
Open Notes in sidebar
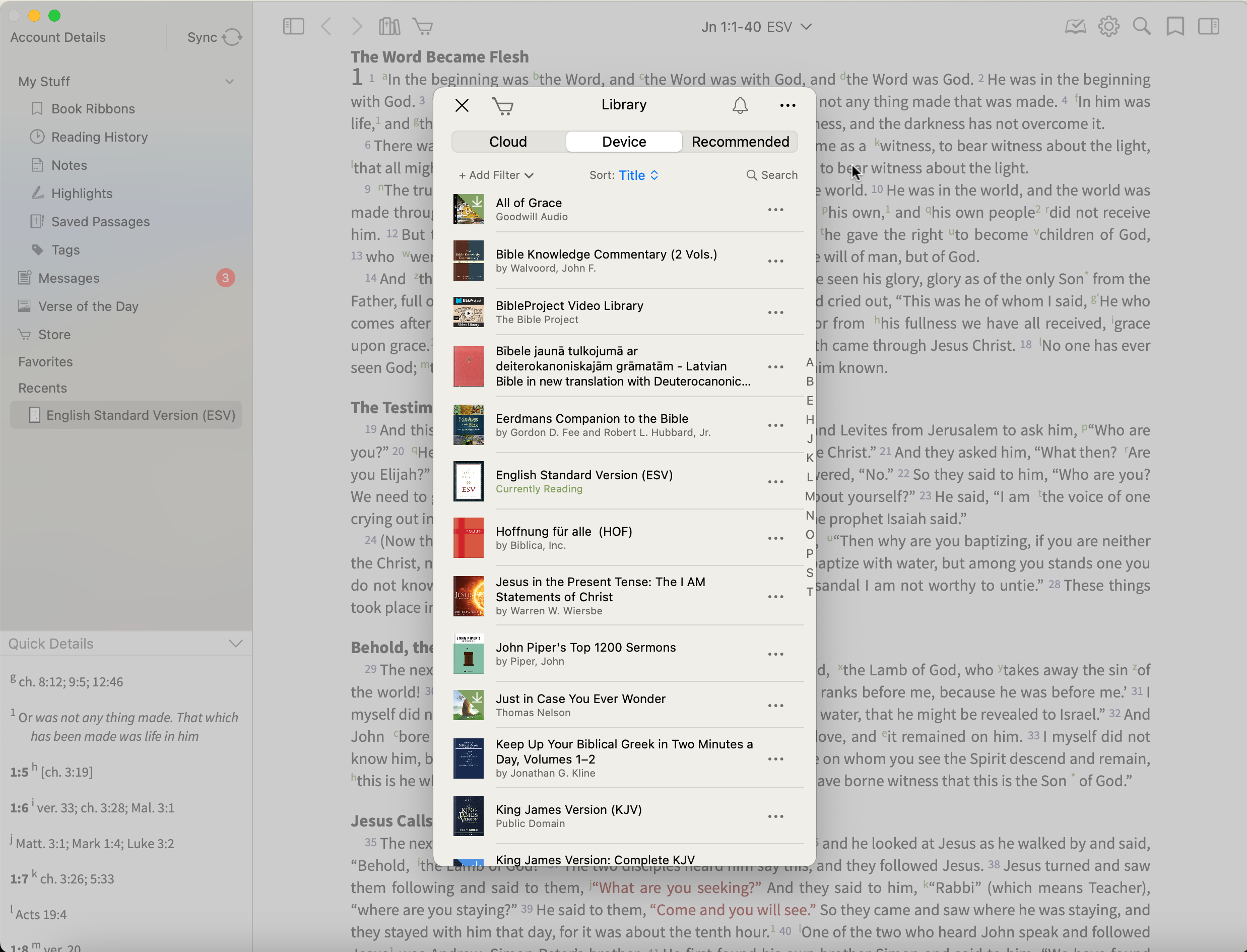(x=69, y=165)
